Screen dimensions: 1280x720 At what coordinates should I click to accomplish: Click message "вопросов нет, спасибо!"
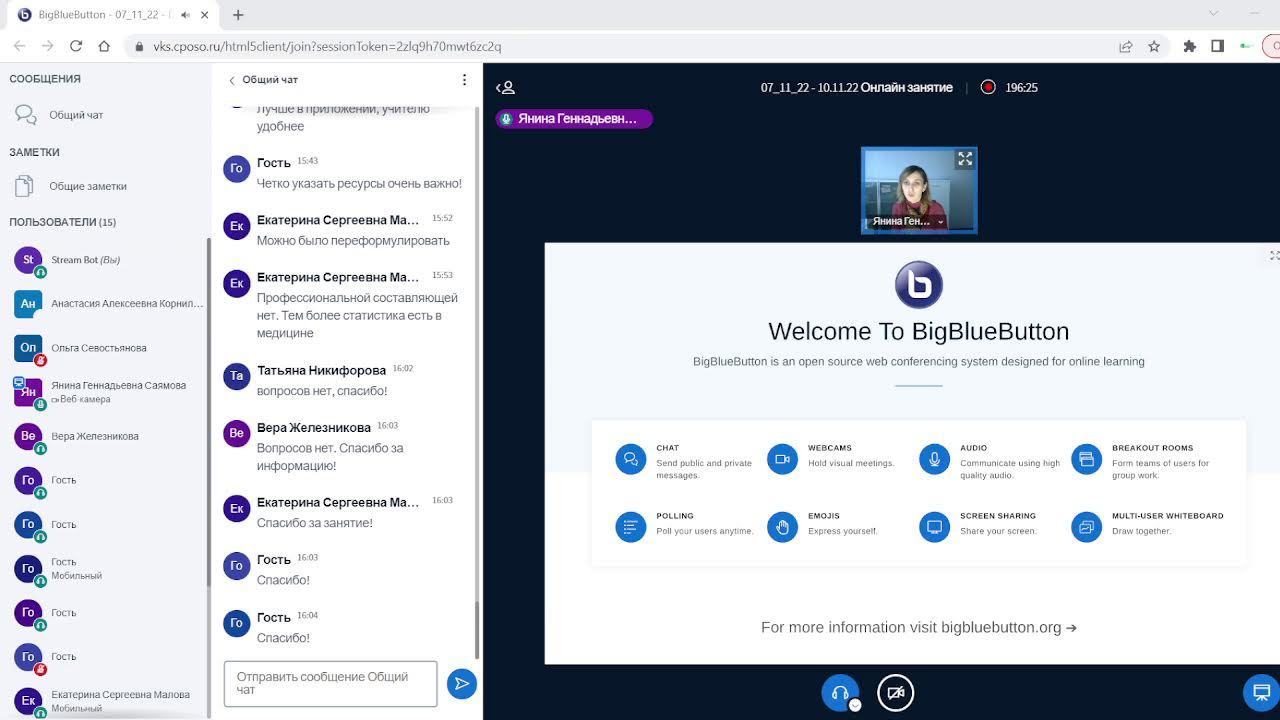pyautogui.click(x=322, y=391)
